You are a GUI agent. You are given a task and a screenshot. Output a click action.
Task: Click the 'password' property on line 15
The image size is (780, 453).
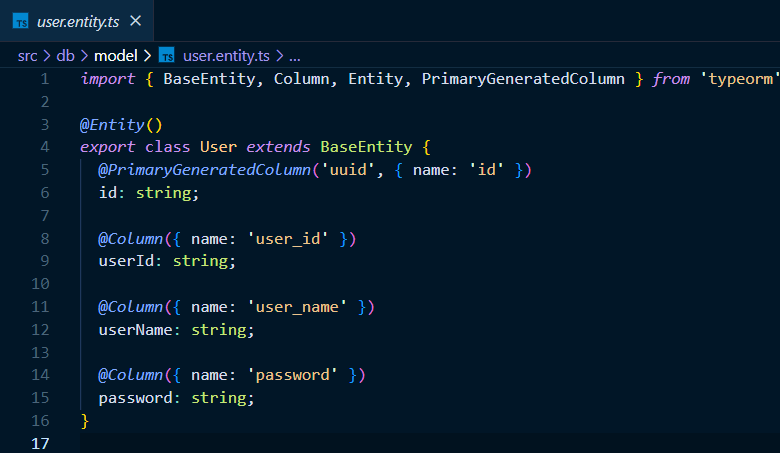135,398
